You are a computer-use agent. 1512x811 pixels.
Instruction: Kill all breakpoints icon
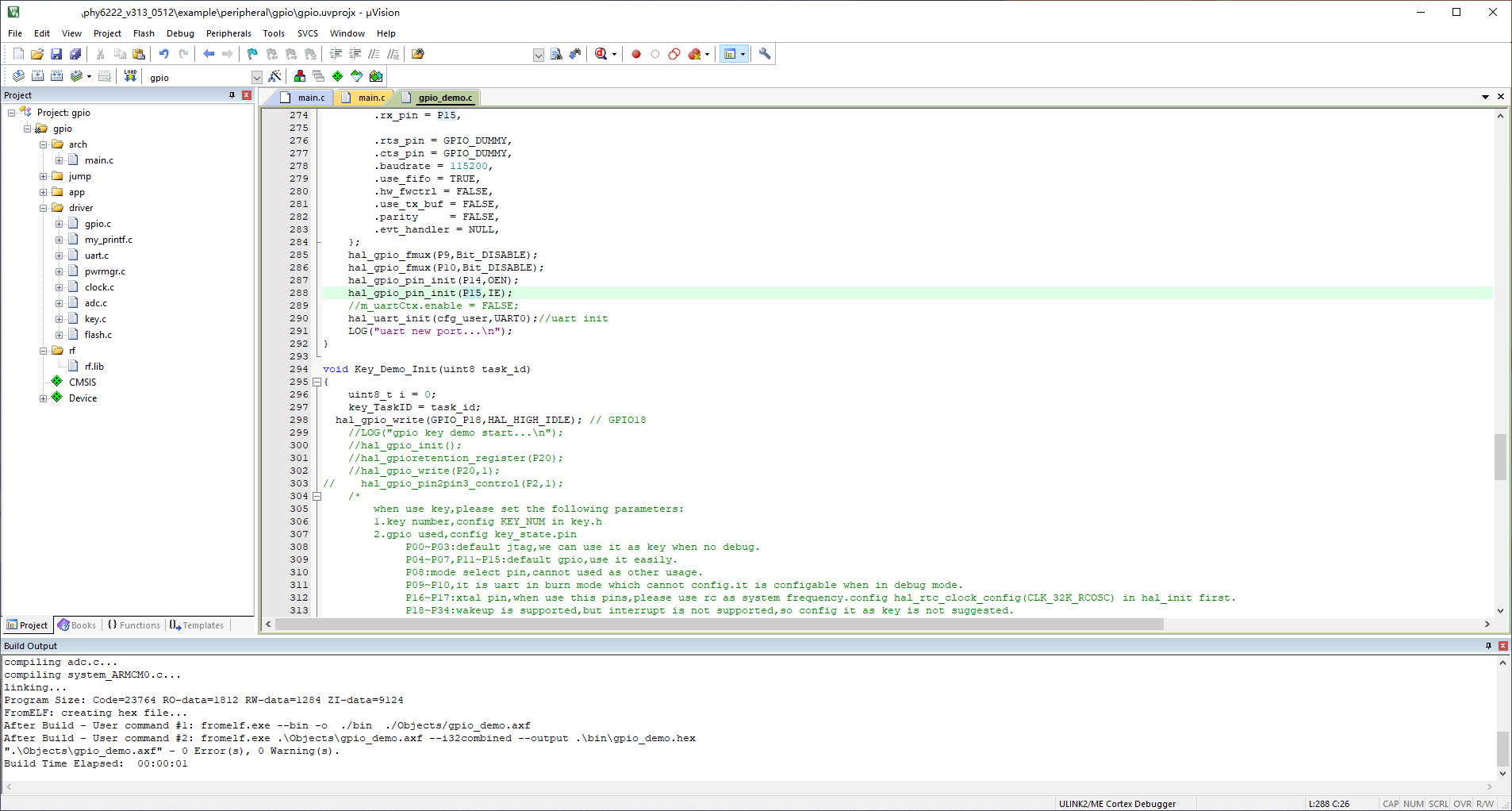pyautogui.click(x=695, y=54)
